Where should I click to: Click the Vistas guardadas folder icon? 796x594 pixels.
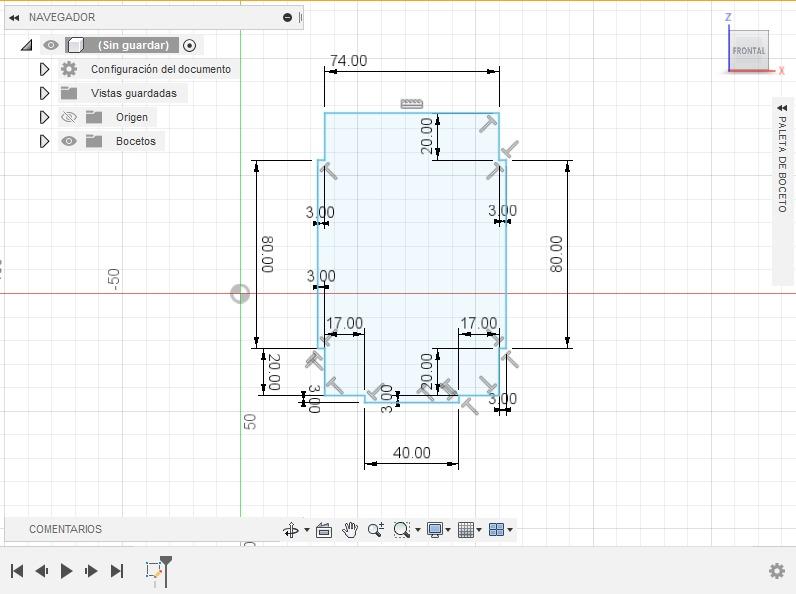coord(69,93)
